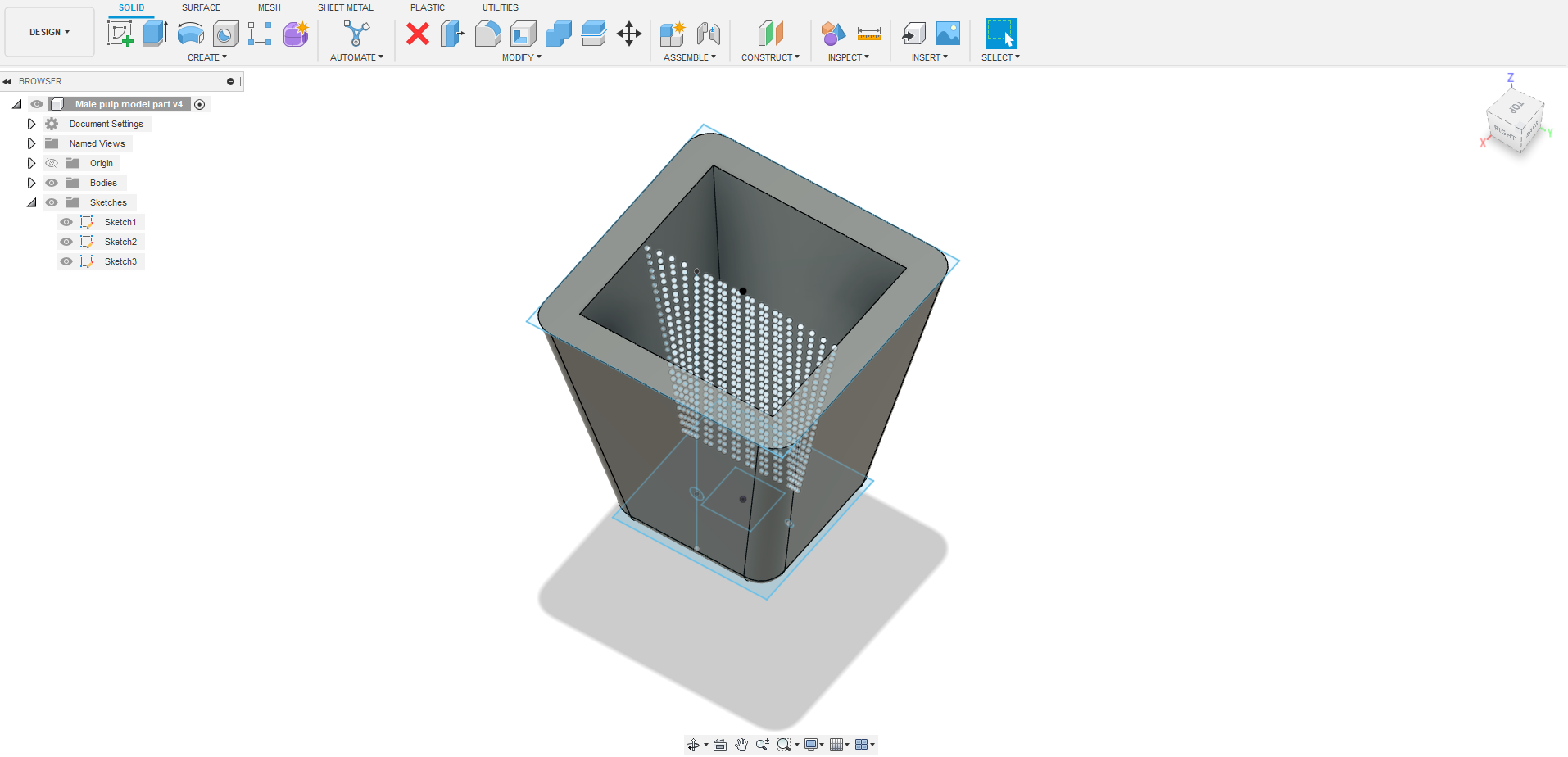Open the INSPECT dropdown menu
This screenshot has height=757, width=1568.
click(849, 57)
